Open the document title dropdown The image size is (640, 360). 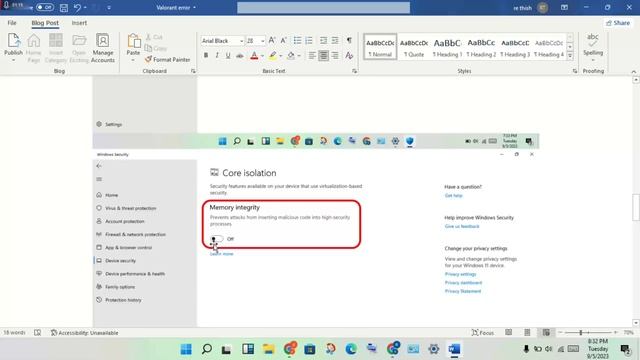[x=194, y=7]
